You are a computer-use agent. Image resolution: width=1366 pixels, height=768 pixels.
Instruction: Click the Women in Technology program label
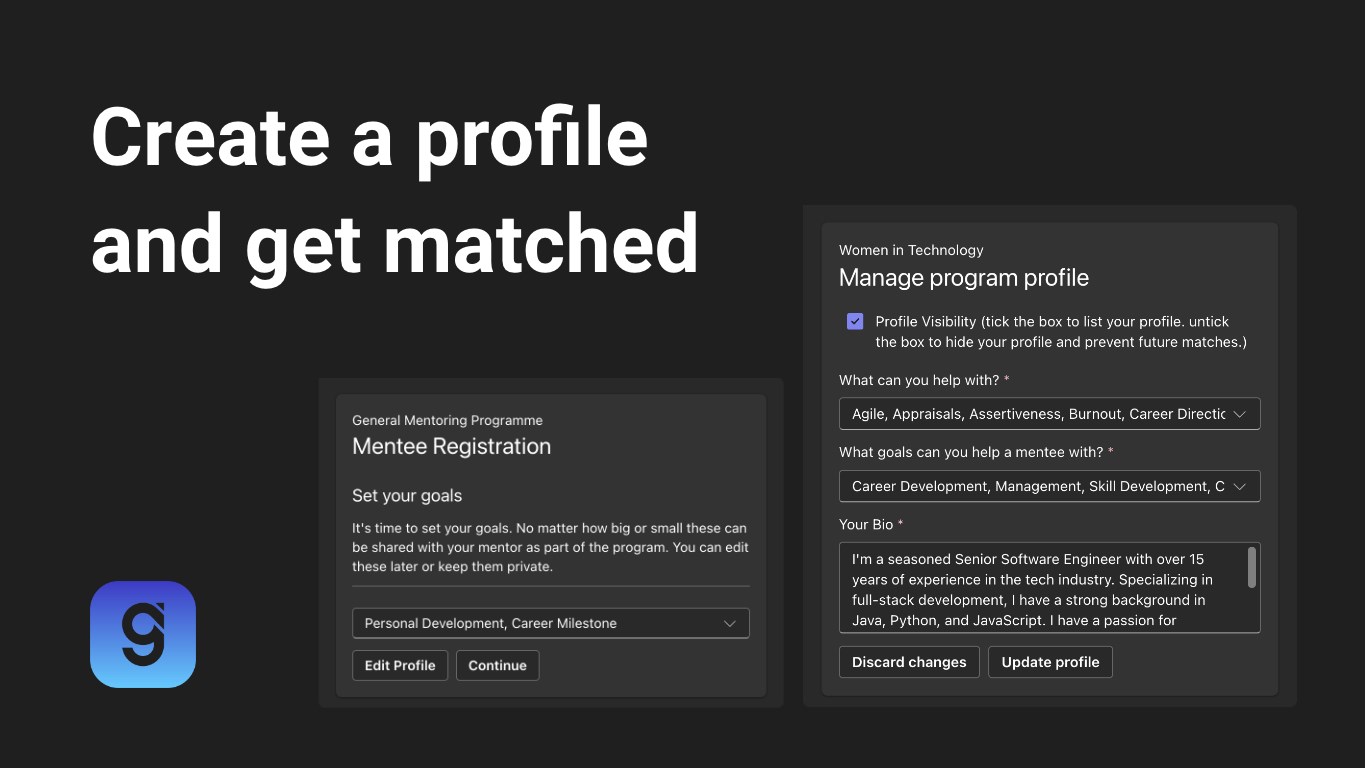[x=911, y=250]
